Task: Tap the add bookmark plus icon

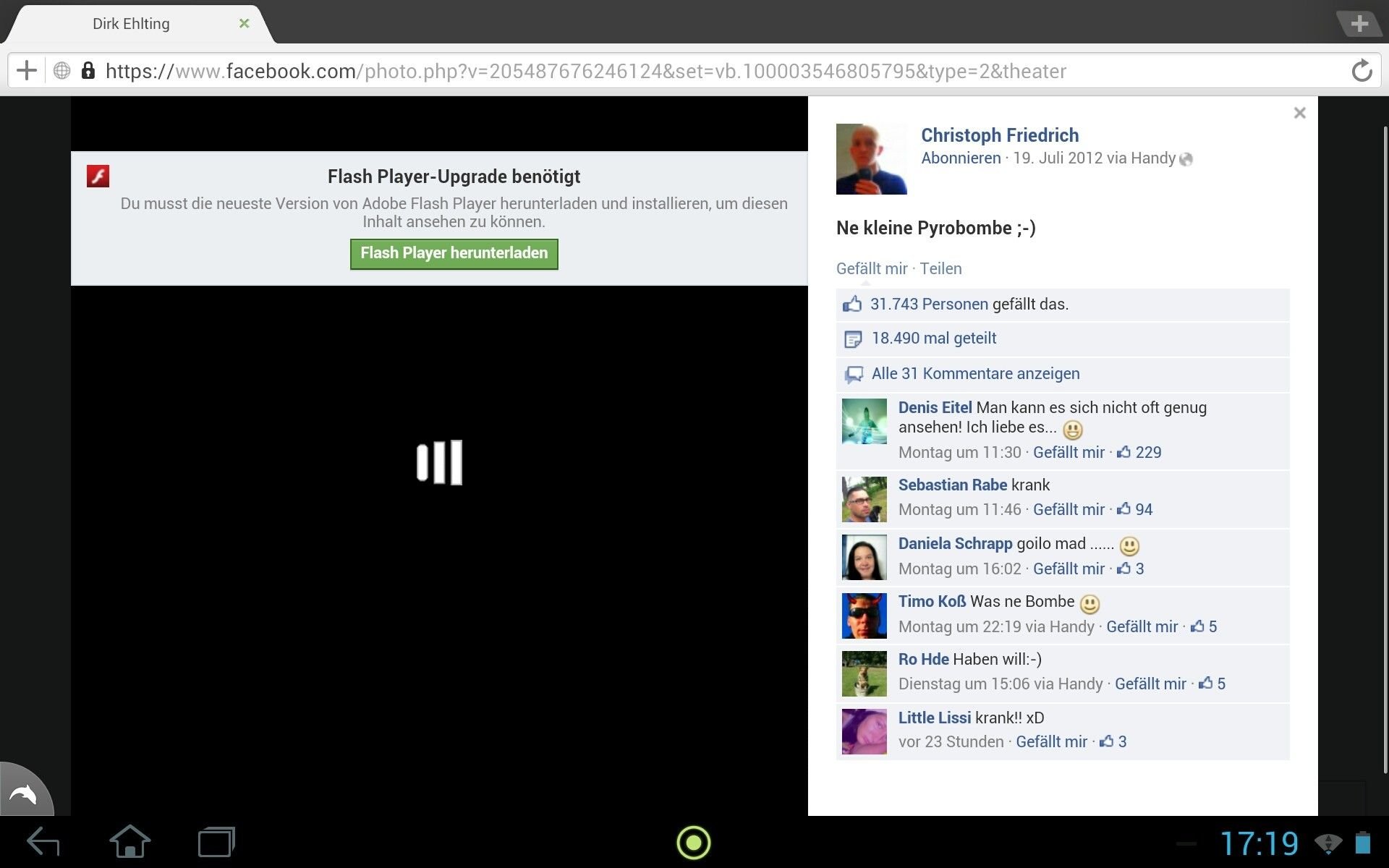Action: pos(27,70)
